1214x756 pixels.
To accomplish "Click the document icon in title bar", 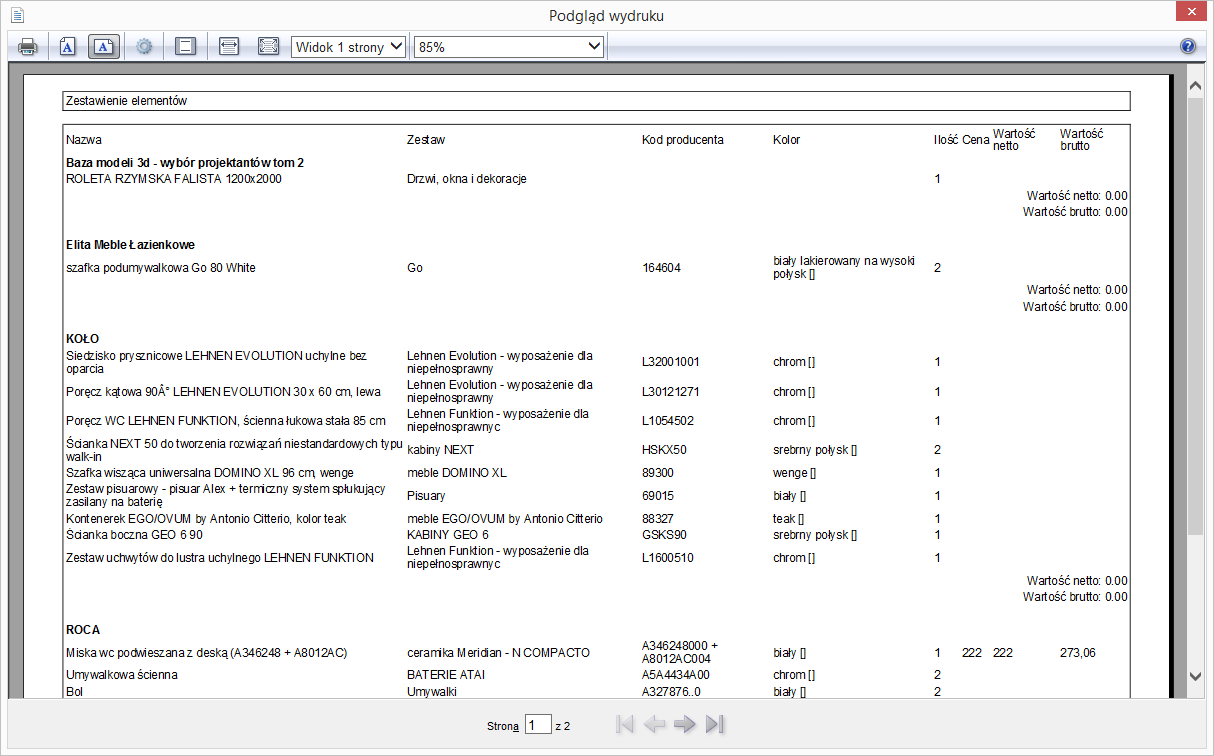I will [16, 15].
